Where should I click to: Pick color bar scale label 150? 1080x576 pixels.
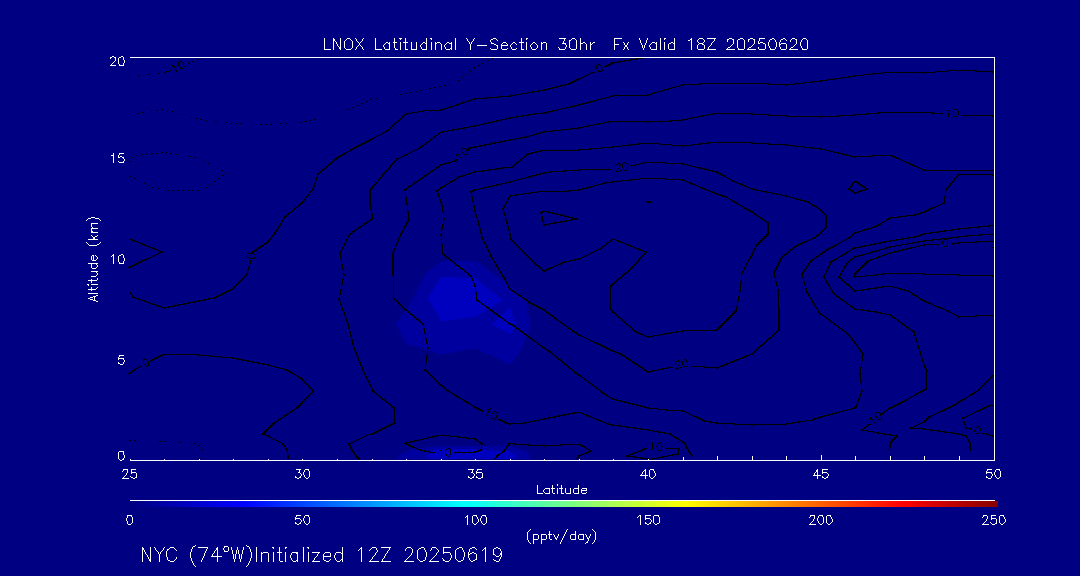648,520
